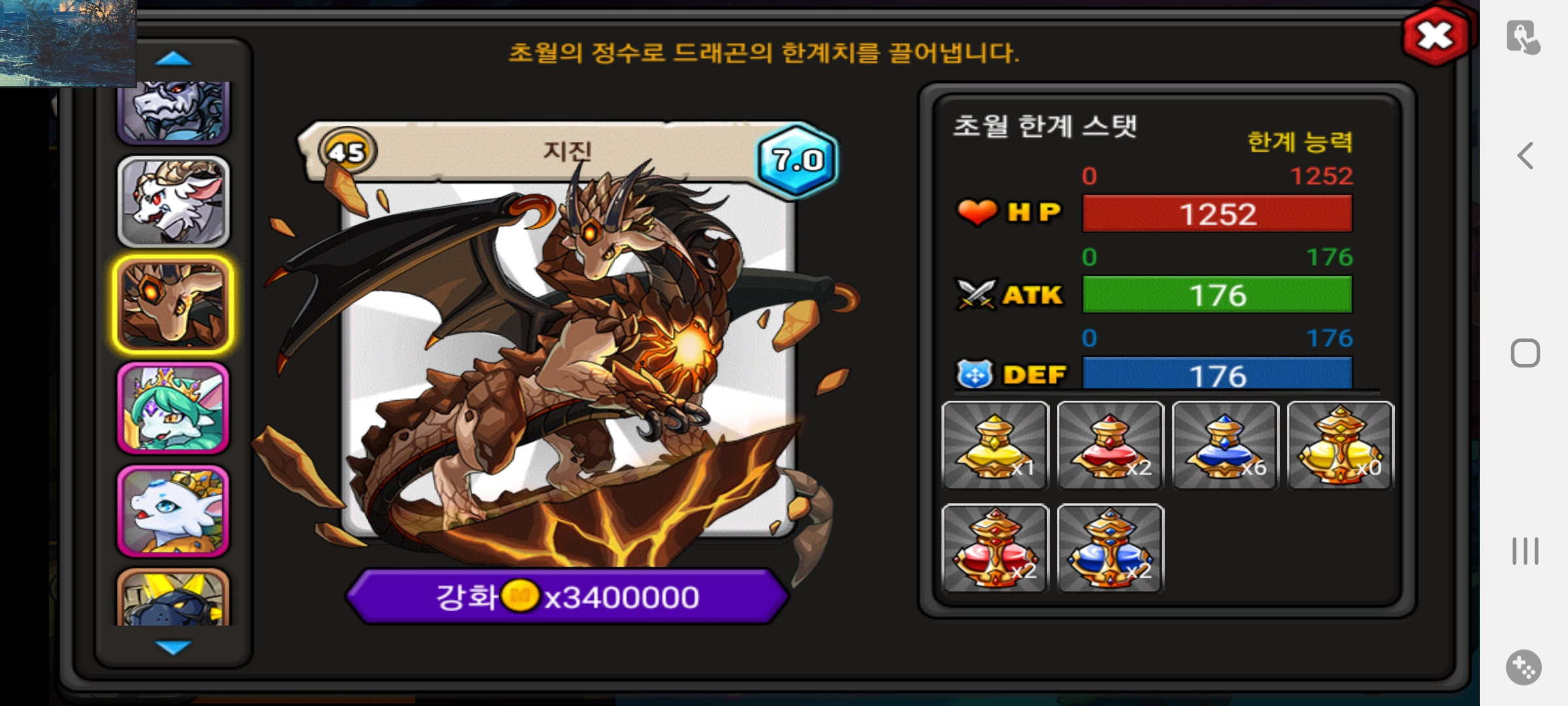Choose the white red-eyed dragon portrait
The width and height of the screenshot is (1568, 706).
173,201
